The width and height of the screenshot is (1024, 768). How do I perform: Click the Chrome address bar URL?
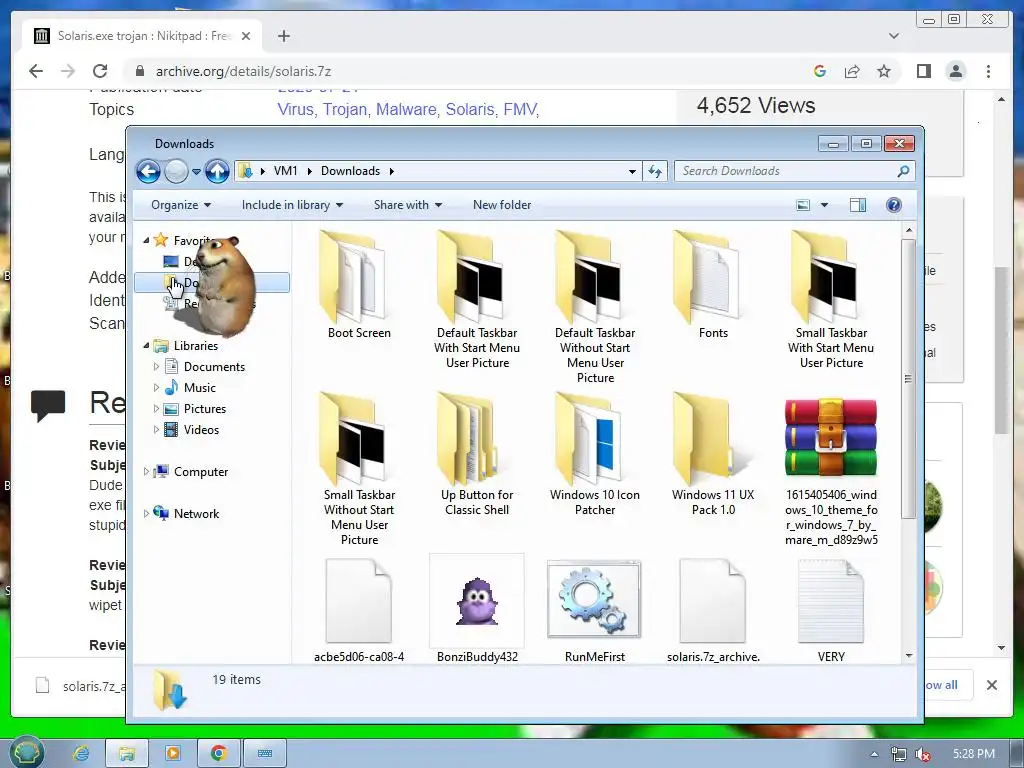[244, 71]
